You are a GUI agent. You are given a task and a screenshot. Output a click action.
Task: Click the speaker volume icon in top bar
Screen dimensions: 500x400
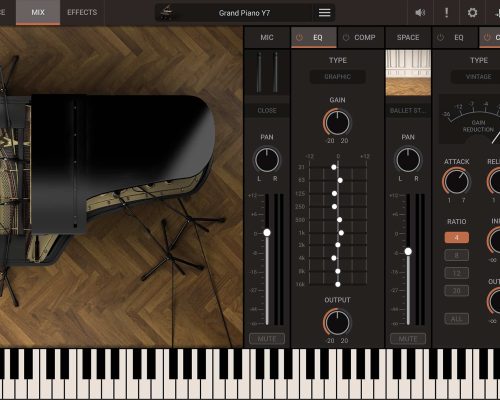point(420,13)
